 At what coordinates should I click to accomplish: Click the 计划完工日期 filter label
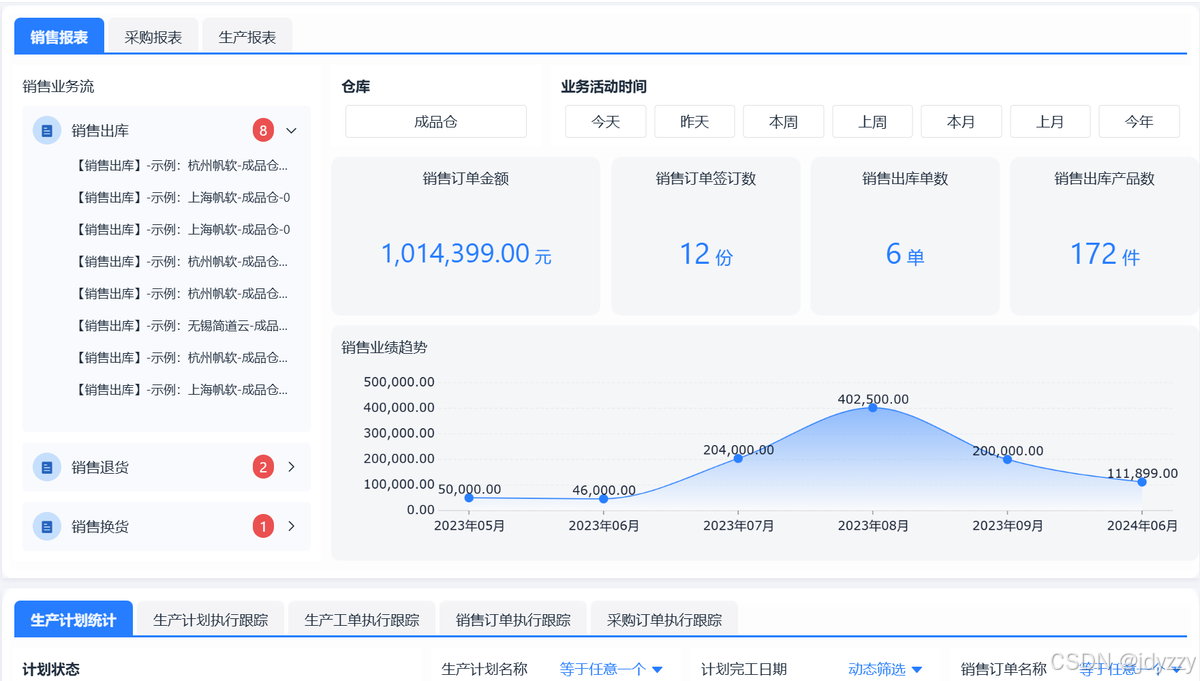click(x=744, y=669)
